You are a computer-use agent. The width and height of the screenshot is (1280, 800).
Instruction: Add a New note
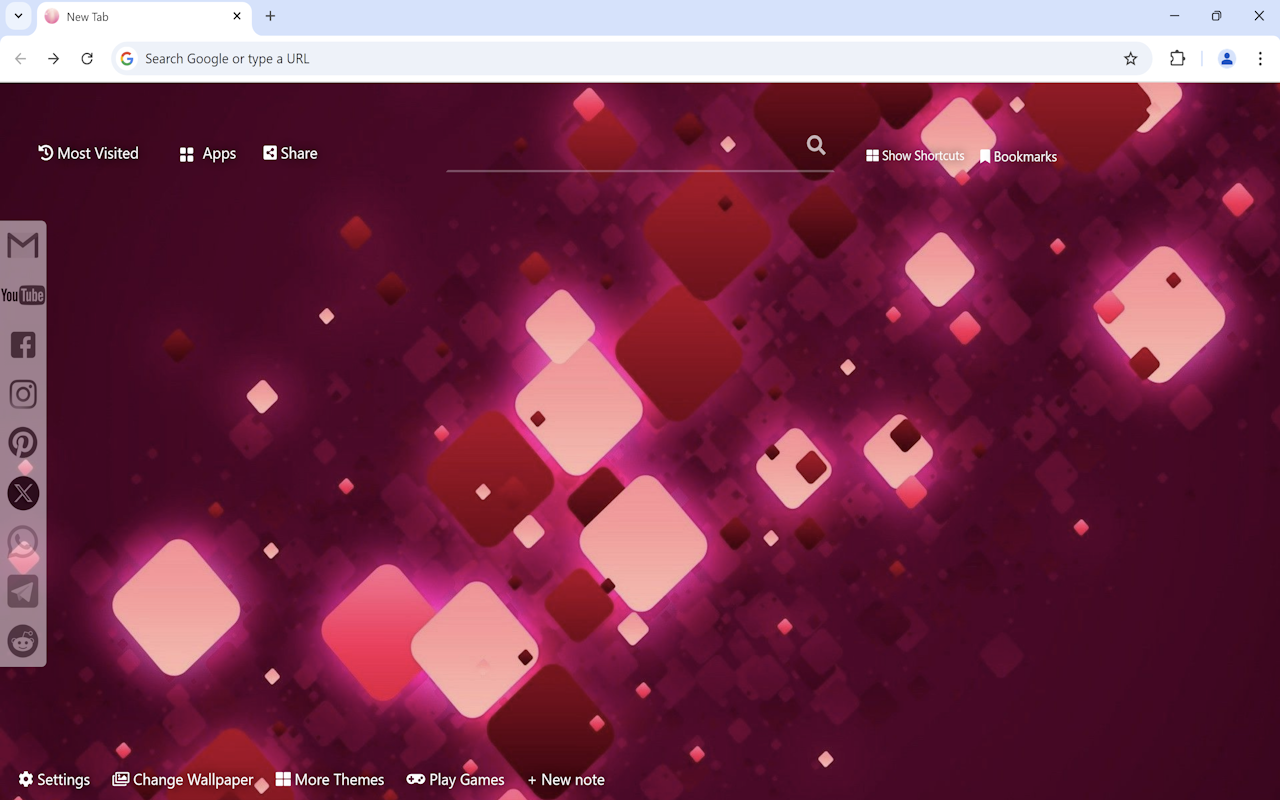566,780
